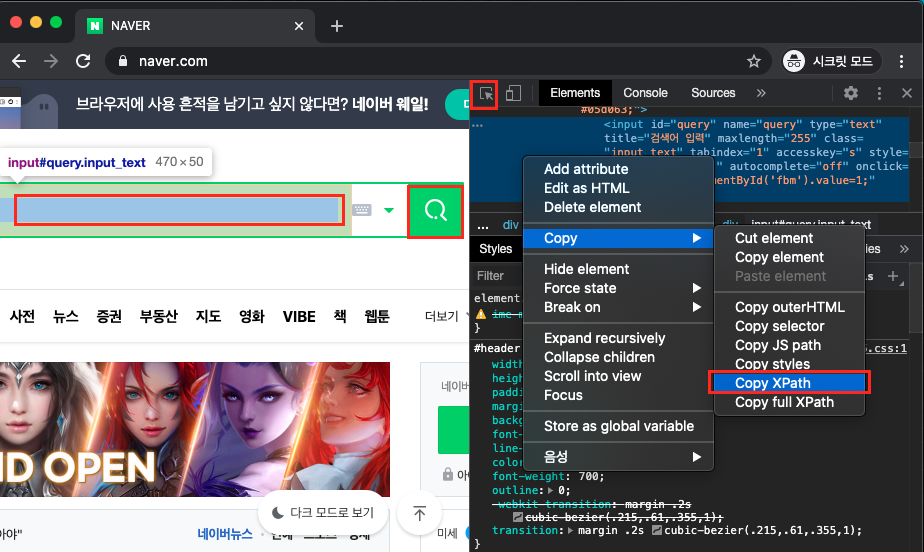Select Copy XPath
Image resolution: width=924 pixels, height=552 pixels.
[x=789, y=383]
